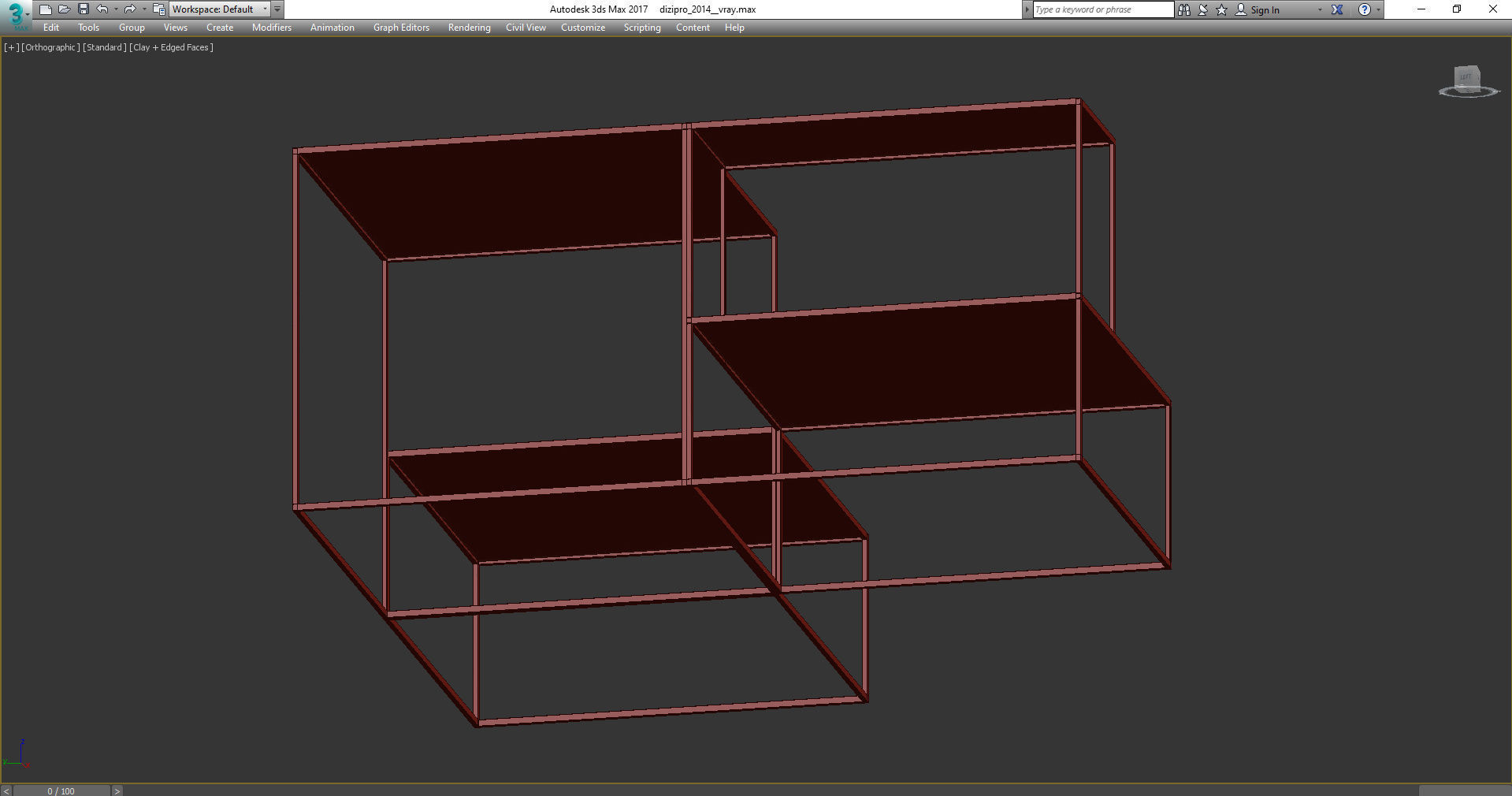The image size is (1512, 796).
Task: Click the Sign In button
Action: pyautogui.click(x=1258, y=10)
